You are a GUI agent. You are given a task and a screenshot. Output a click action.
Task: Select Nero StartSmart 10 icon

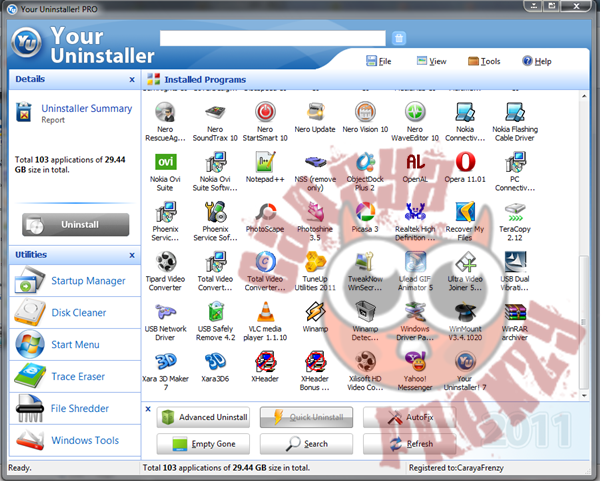[x=265, y=112]
